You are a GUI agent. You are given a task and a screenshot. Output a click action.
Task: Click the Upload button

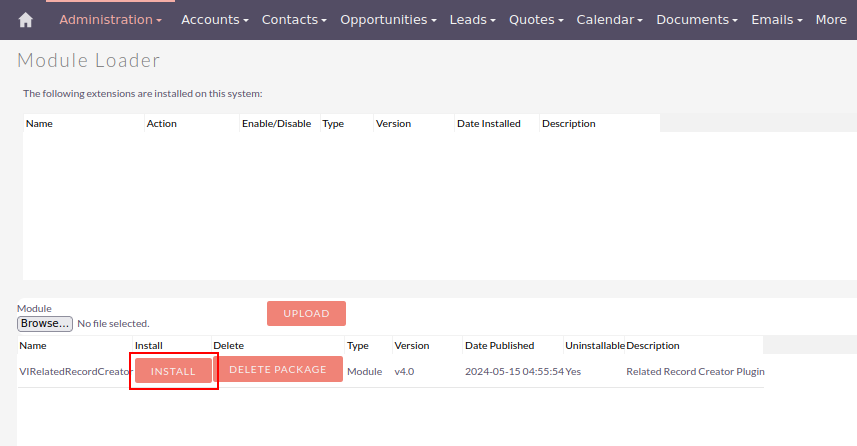[306, 313]
